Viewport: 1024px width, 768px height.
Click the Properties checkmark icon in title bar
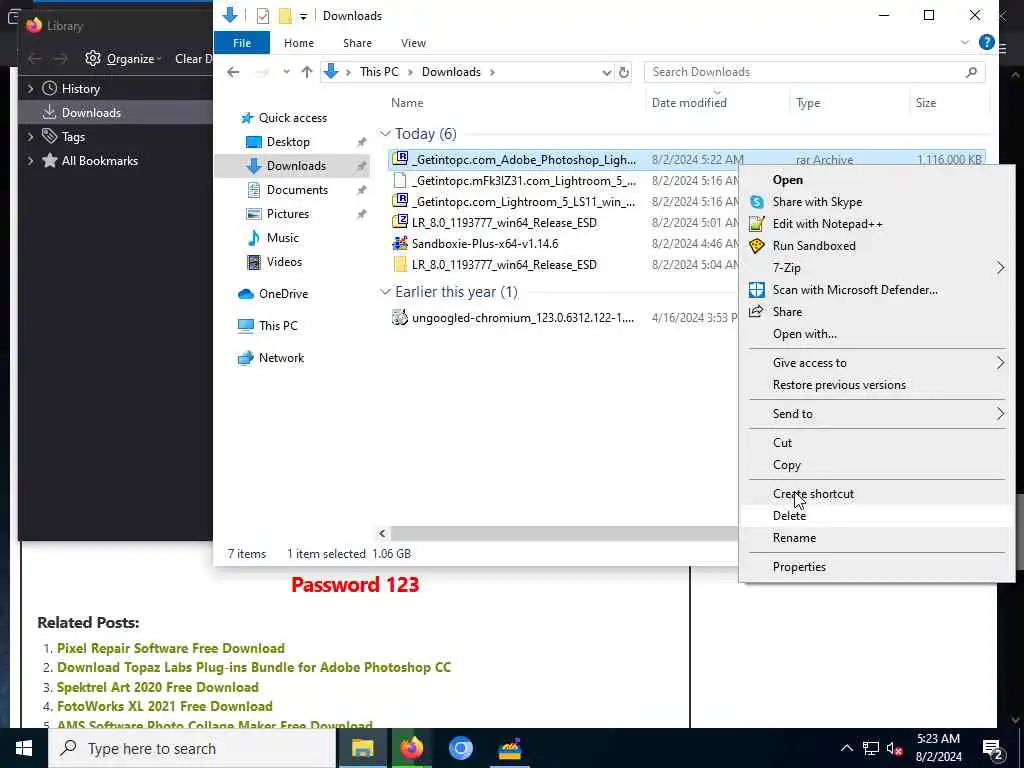click(263, 16)
